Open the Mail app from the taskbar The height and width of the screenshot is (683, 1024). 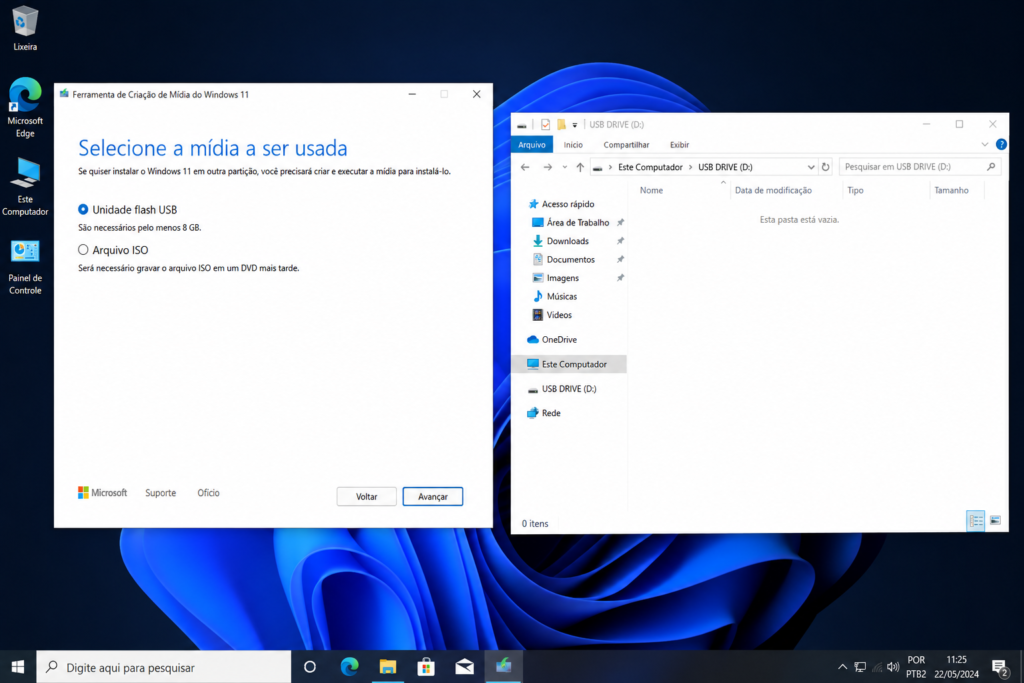pyautogui.click(x=465, y=667)
